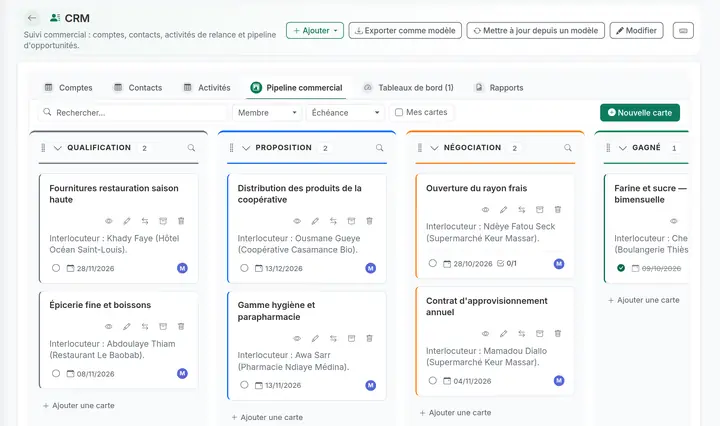Mark Fournitures restauration card as complete

[56, 268]
